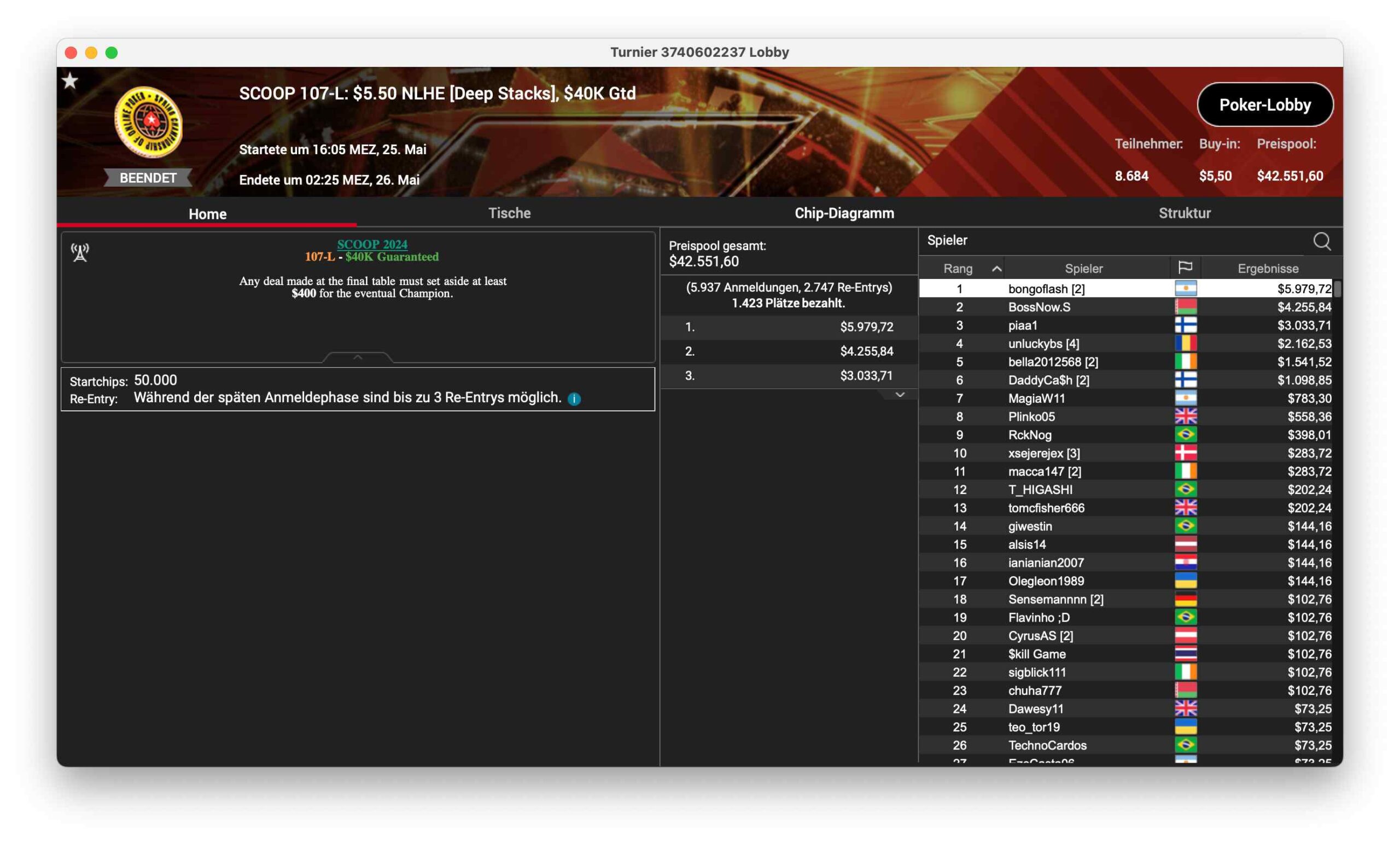1400x842 pixels.
Task: Sort players by Rang column arrow
Action: pos(996,269)
